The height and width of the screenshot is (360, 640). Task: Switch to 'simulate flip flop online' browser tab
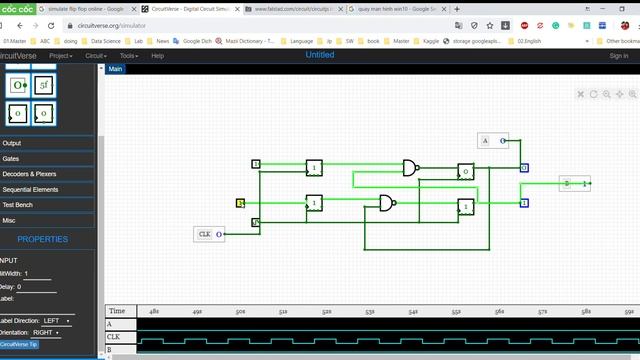coord(86,9)
